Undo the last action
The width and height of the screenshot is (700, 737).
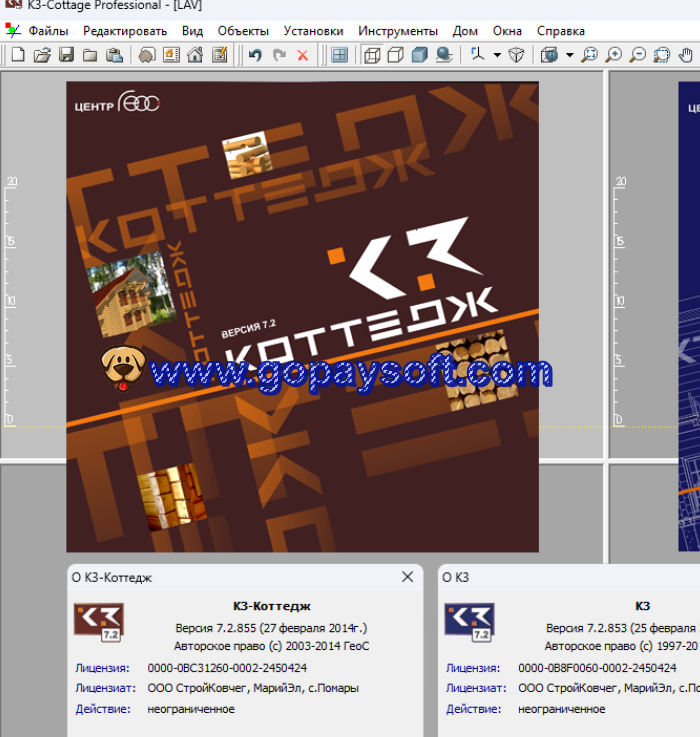(x=255, y=55)
